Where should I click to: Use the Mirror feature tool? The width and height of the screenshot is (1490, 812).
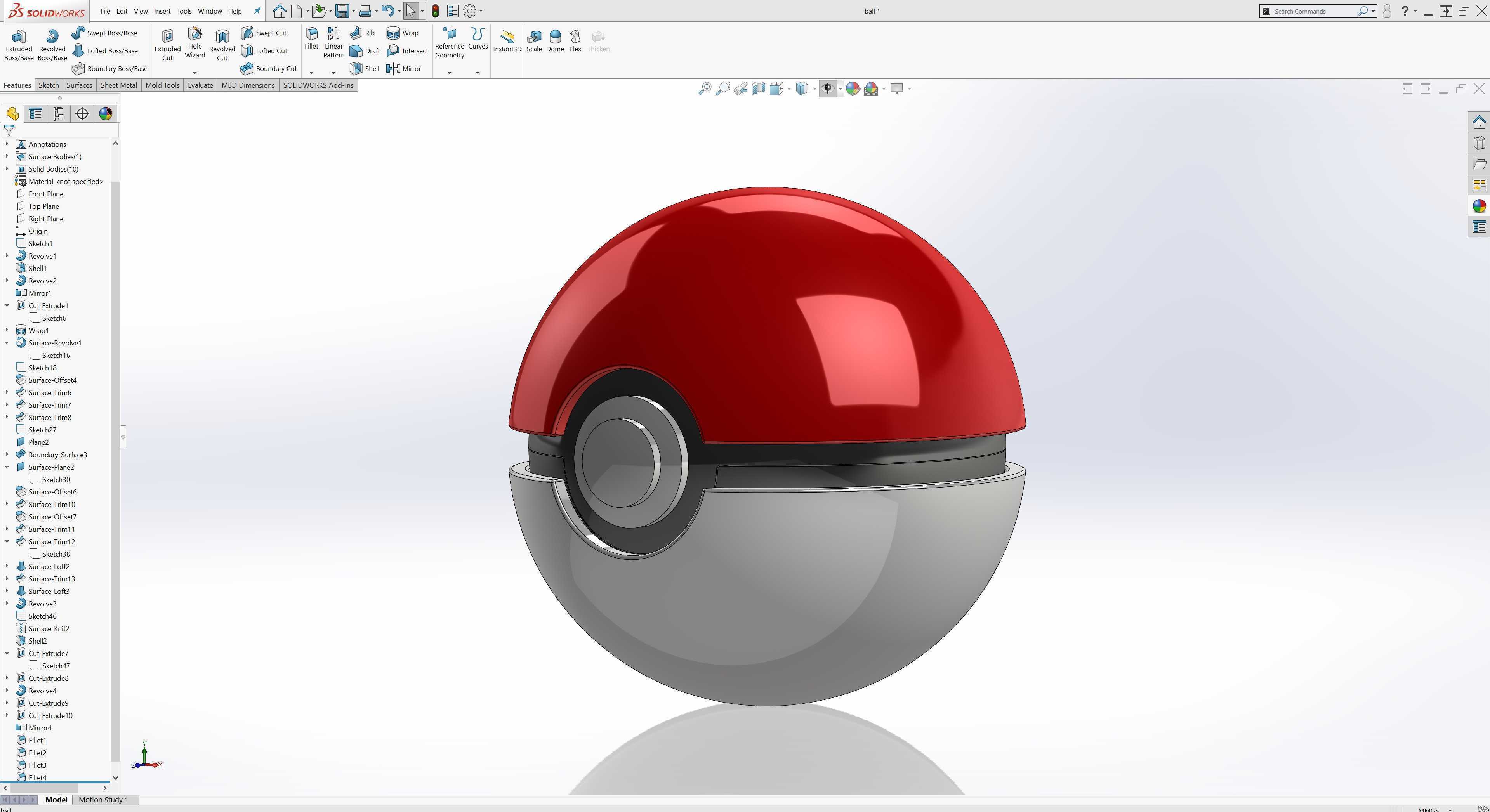pyautogui.click(x=404, y=69)
